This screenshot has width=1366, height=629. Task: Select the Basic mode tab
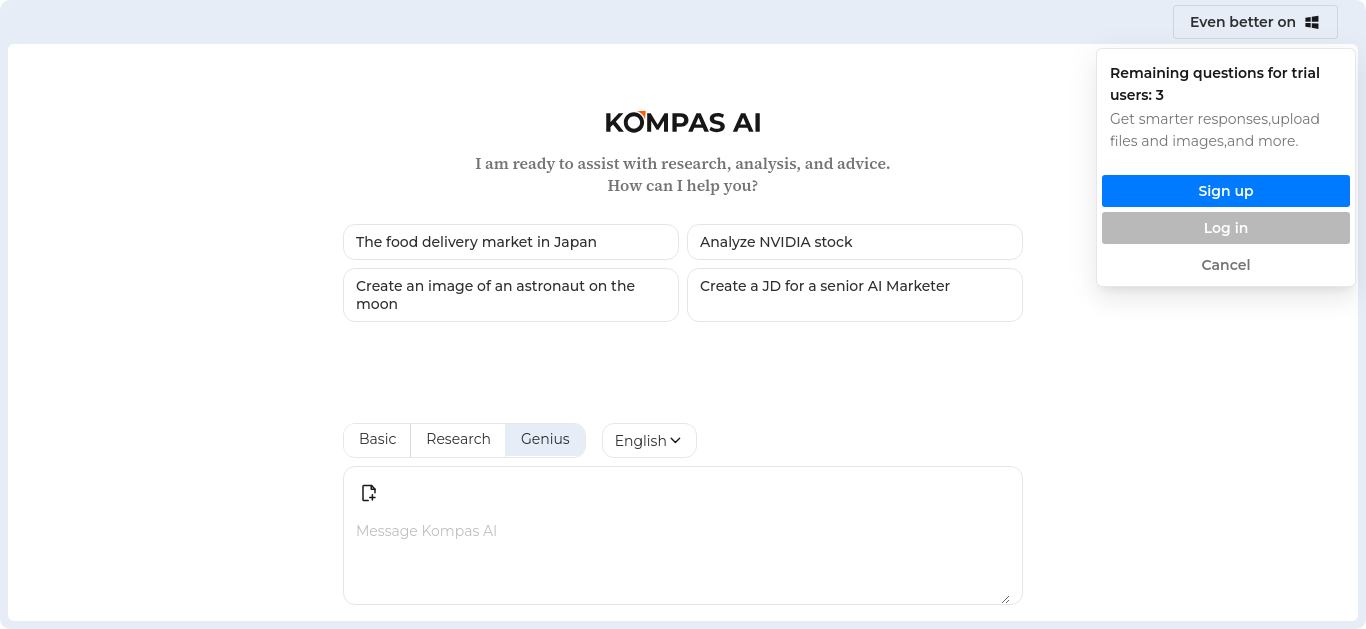tap(378, 439)
